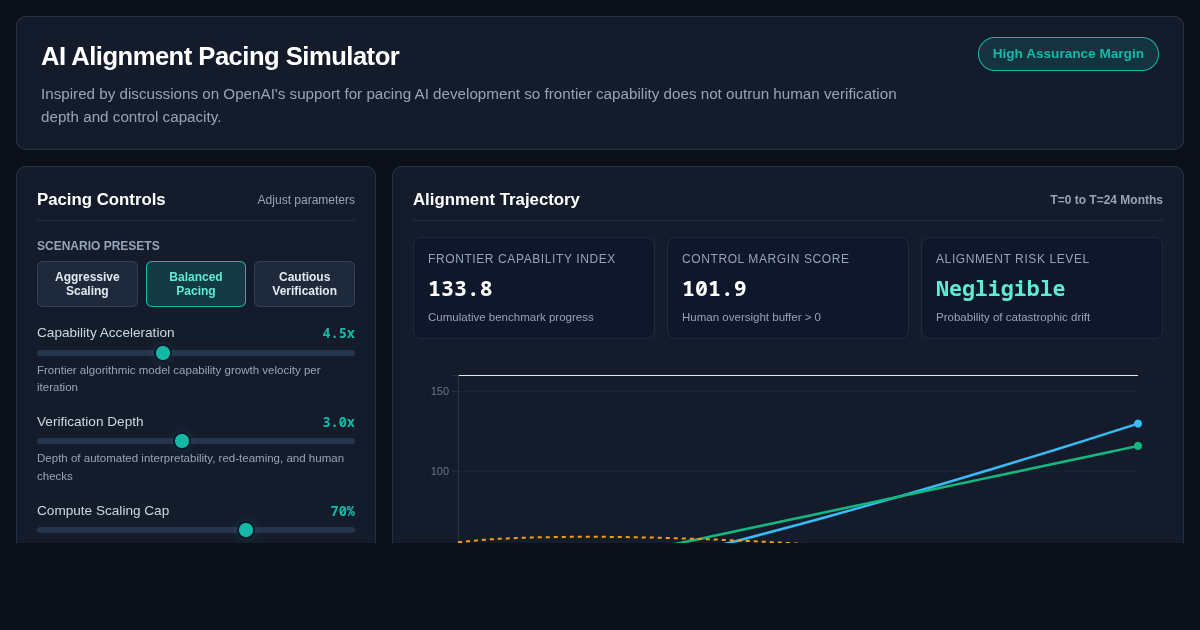The image size is (1200, 630).
Task: Click the T=0 to T=24 Months label
Action: pos(1106,200)
